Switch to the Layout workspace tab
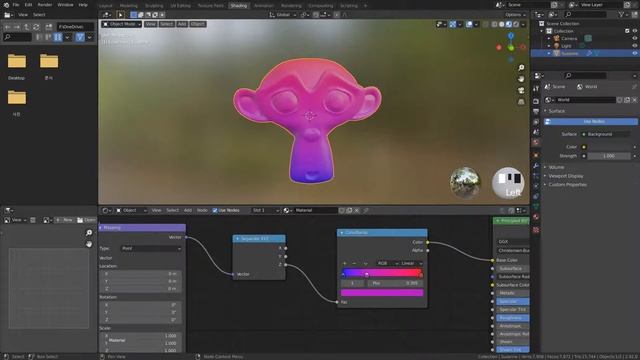Viewport: 640px width, 360px height. (x=105, y=6)
